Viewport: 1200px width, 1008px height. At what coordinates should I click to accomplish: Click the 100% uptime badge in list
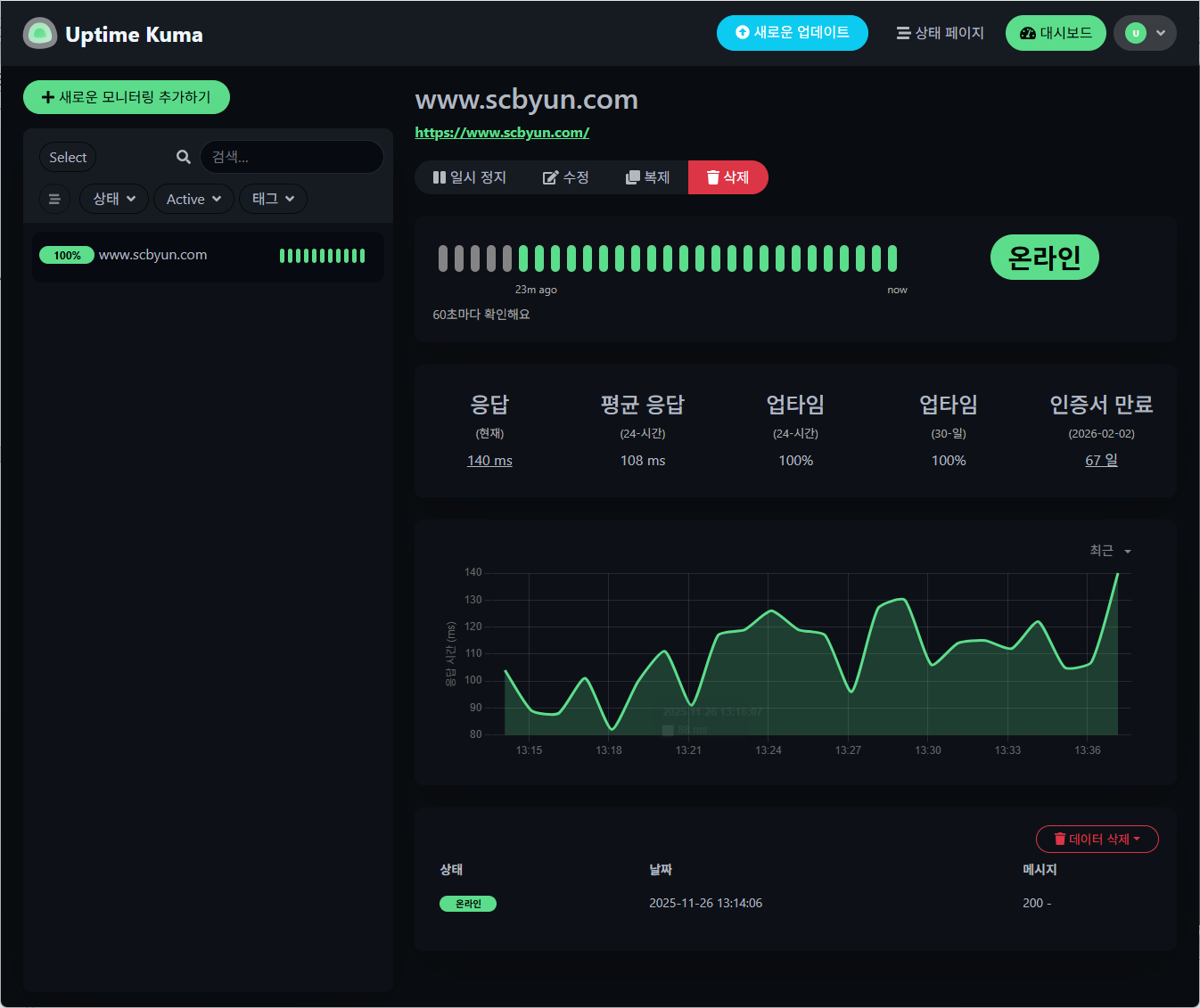pyautogui.click(x=67, y=256)
